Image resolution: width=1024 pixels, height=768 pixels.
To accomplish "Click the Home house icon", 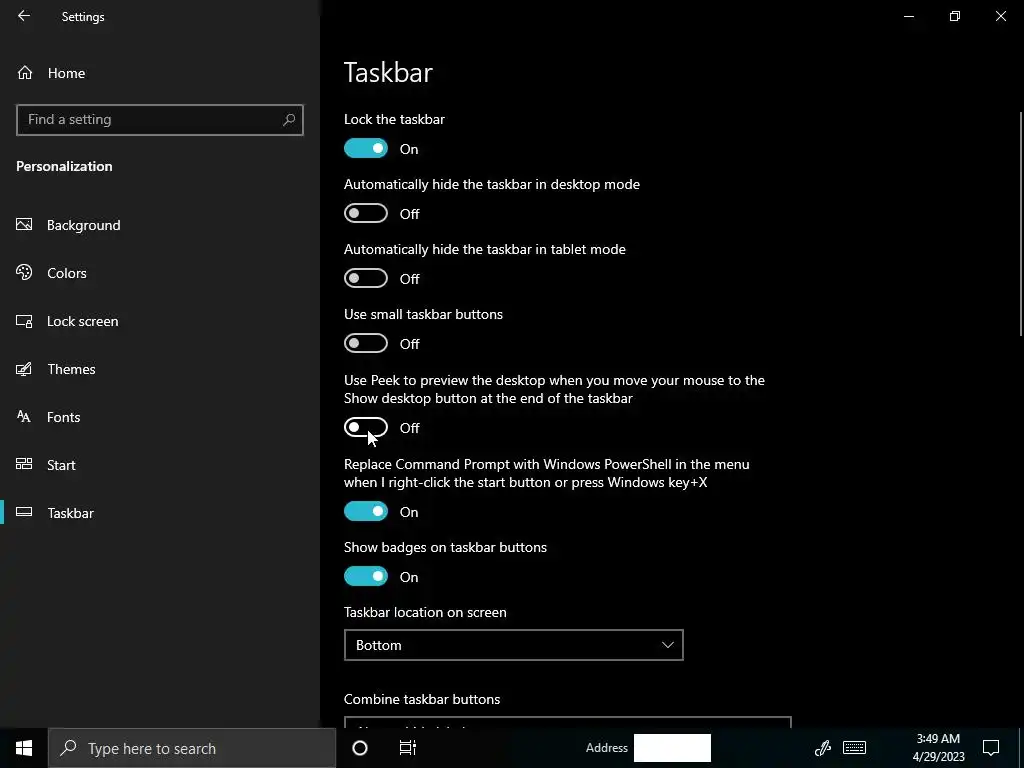I will click(x=25, y=72).
